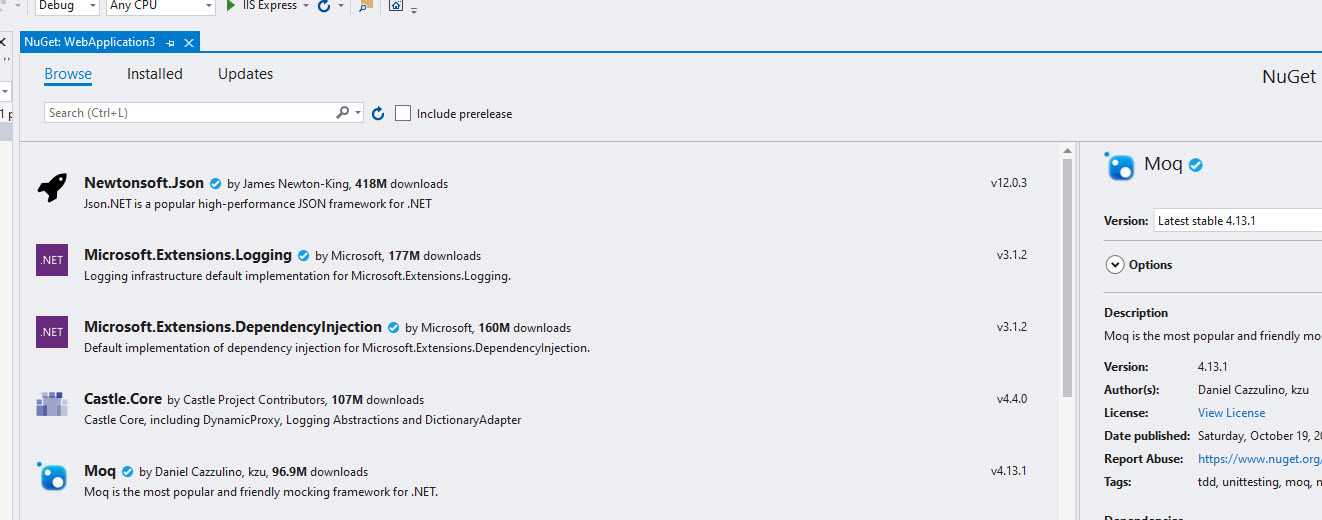The width and height of the screenshot is (1322, 520).
Task: Pin the NuGet: WebApplication3 tab
Action: tap(171, 42)
